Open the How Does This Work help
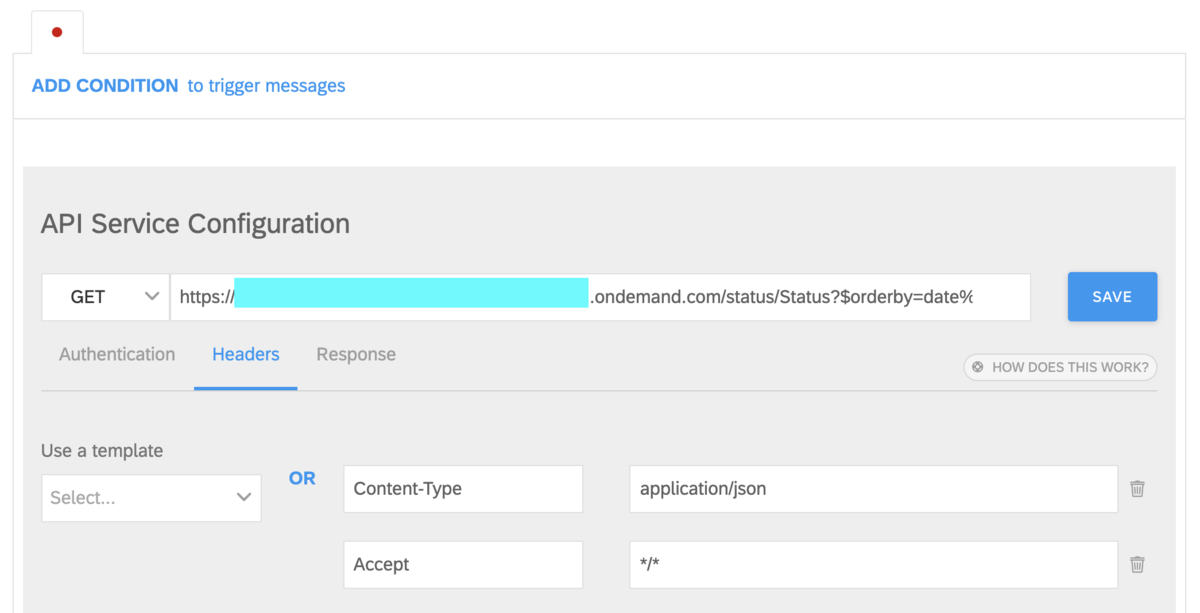This screenshot has width=1200, height=613. coord(1060,367)
